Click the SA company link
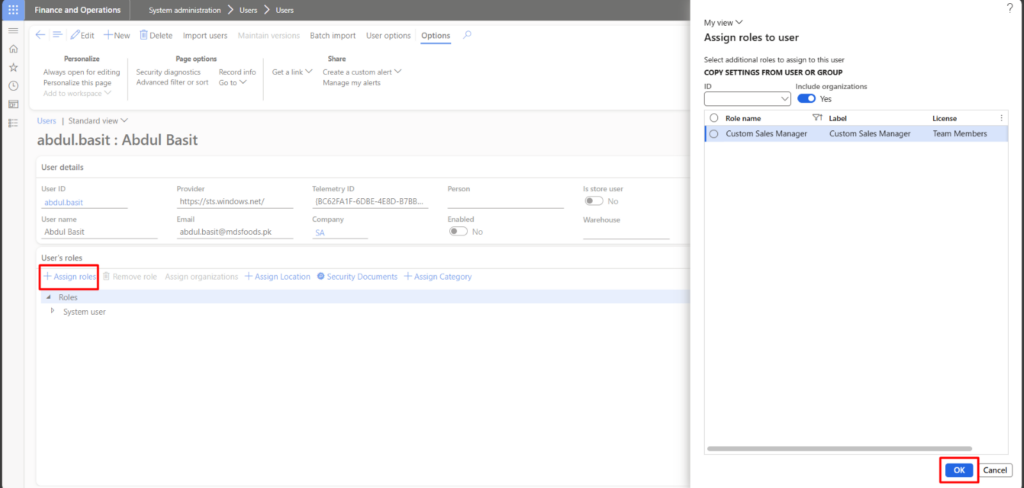 320,233
